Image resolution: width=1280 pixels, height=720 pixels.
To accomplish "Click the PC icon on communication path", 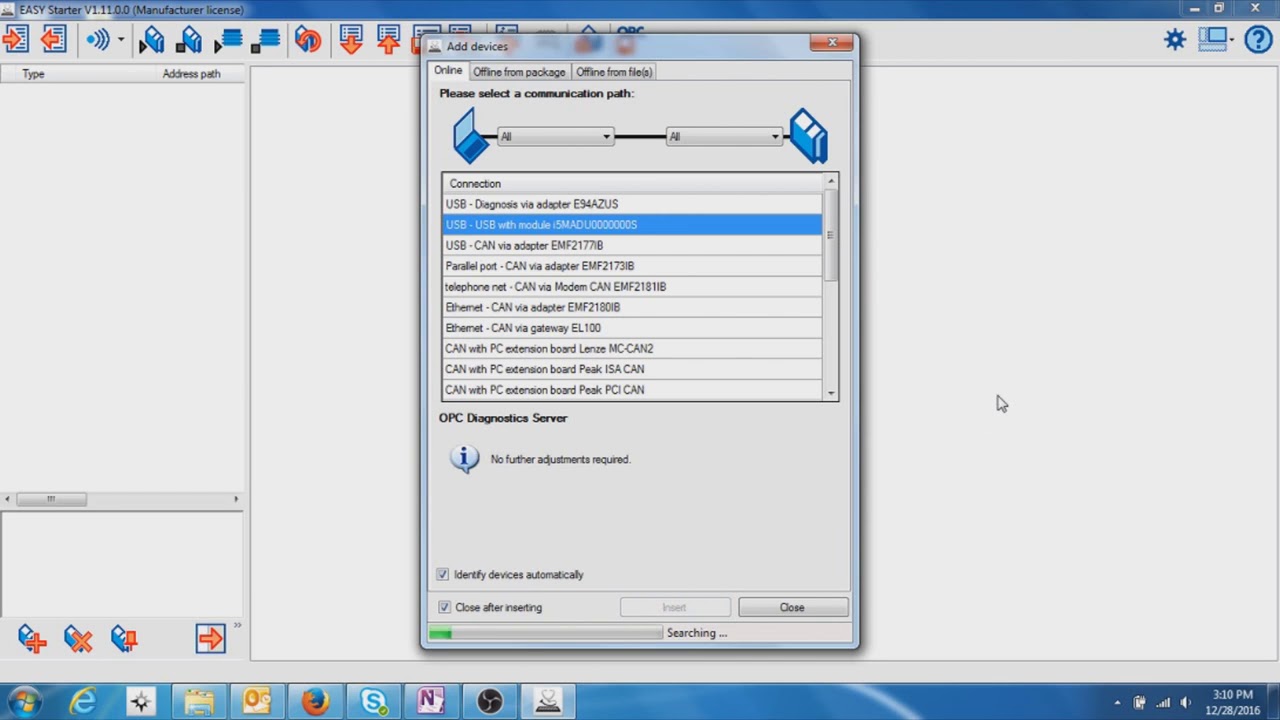I will coord(471,136).
